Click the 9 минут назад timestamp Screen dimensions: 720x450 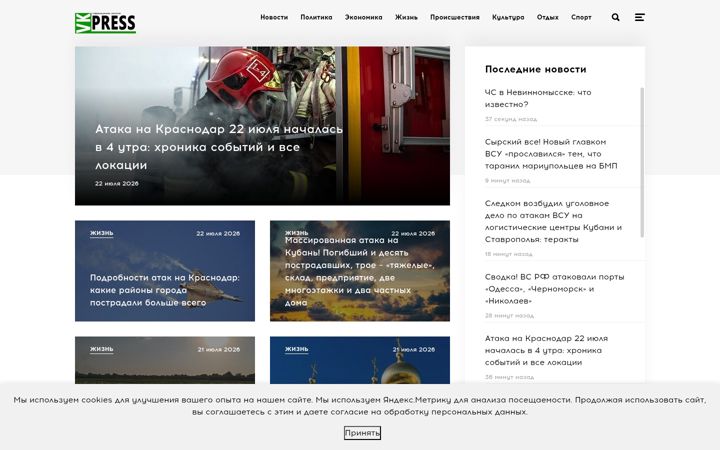coord(507,180)
